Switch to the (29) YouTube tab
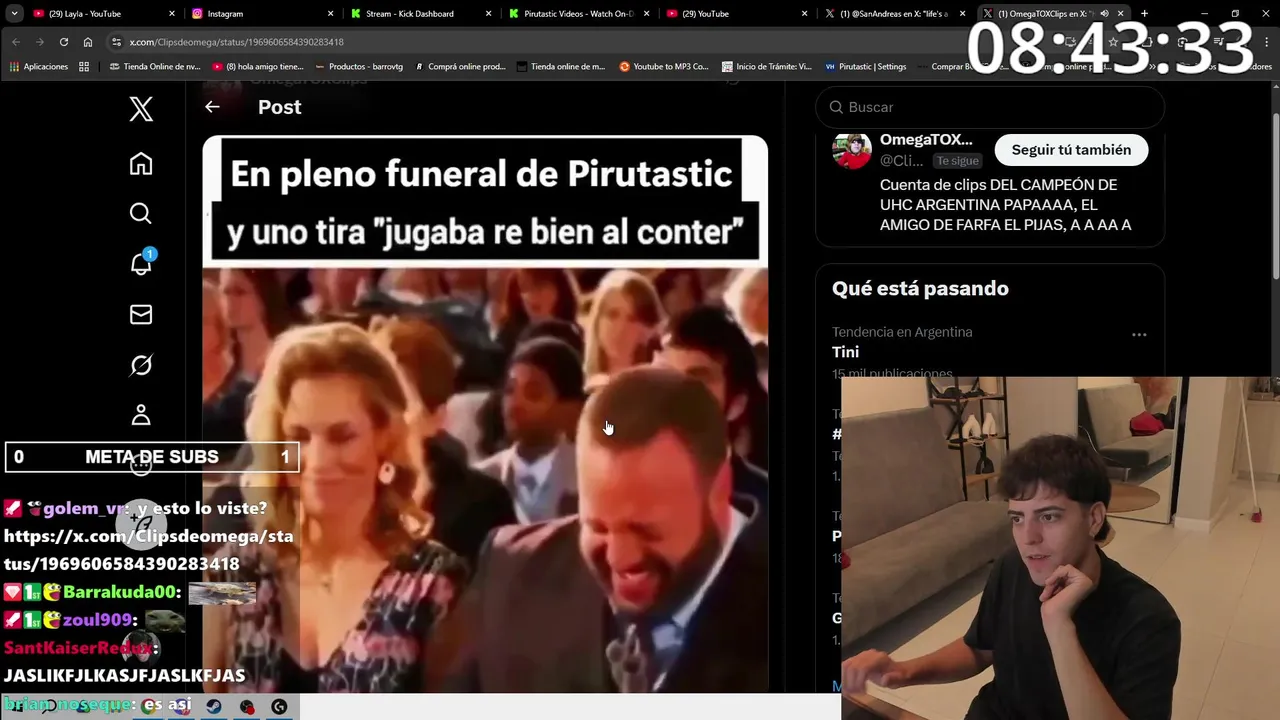 click(737, 14)
